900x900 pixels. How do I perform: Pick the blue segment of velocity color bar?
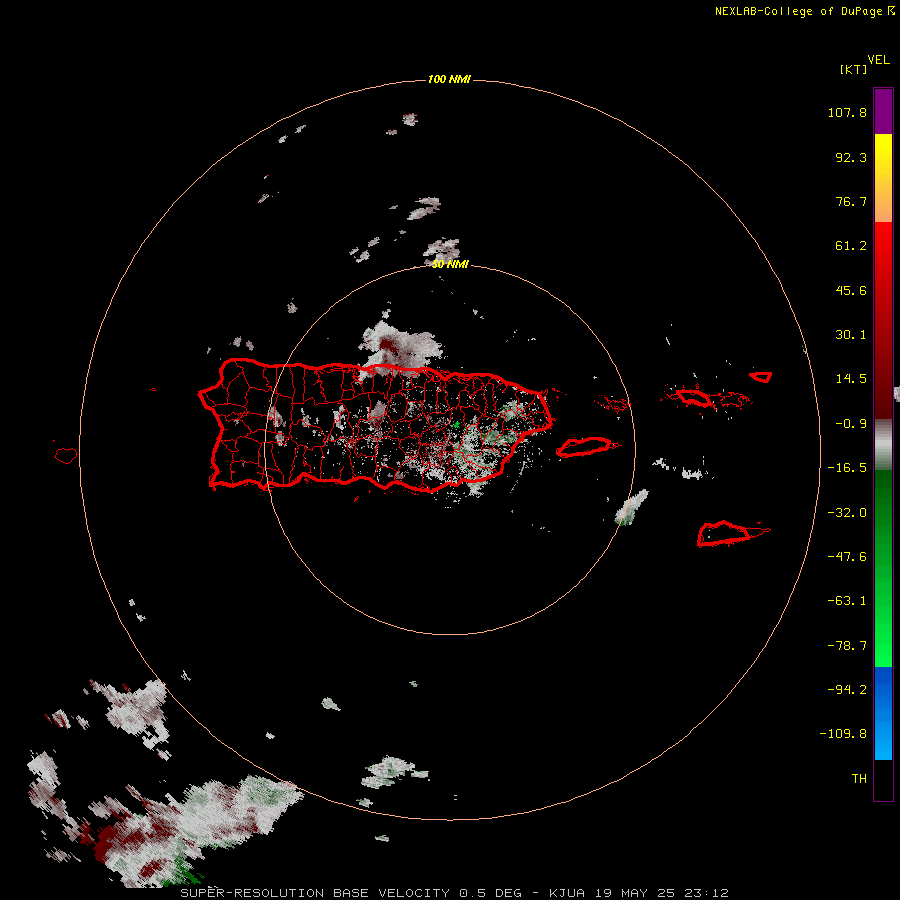pyautogui.click(x=883, y=713)
